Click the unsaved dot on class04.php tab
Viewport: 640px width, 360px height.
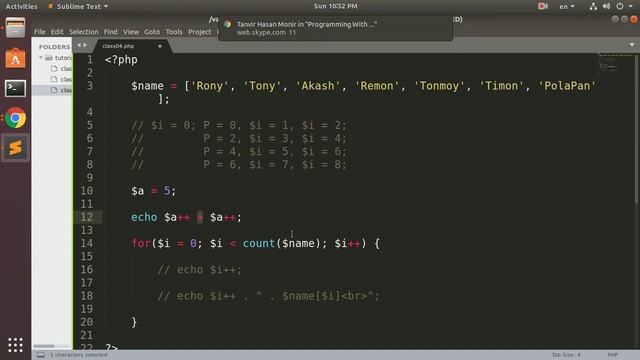coord(160,46)
